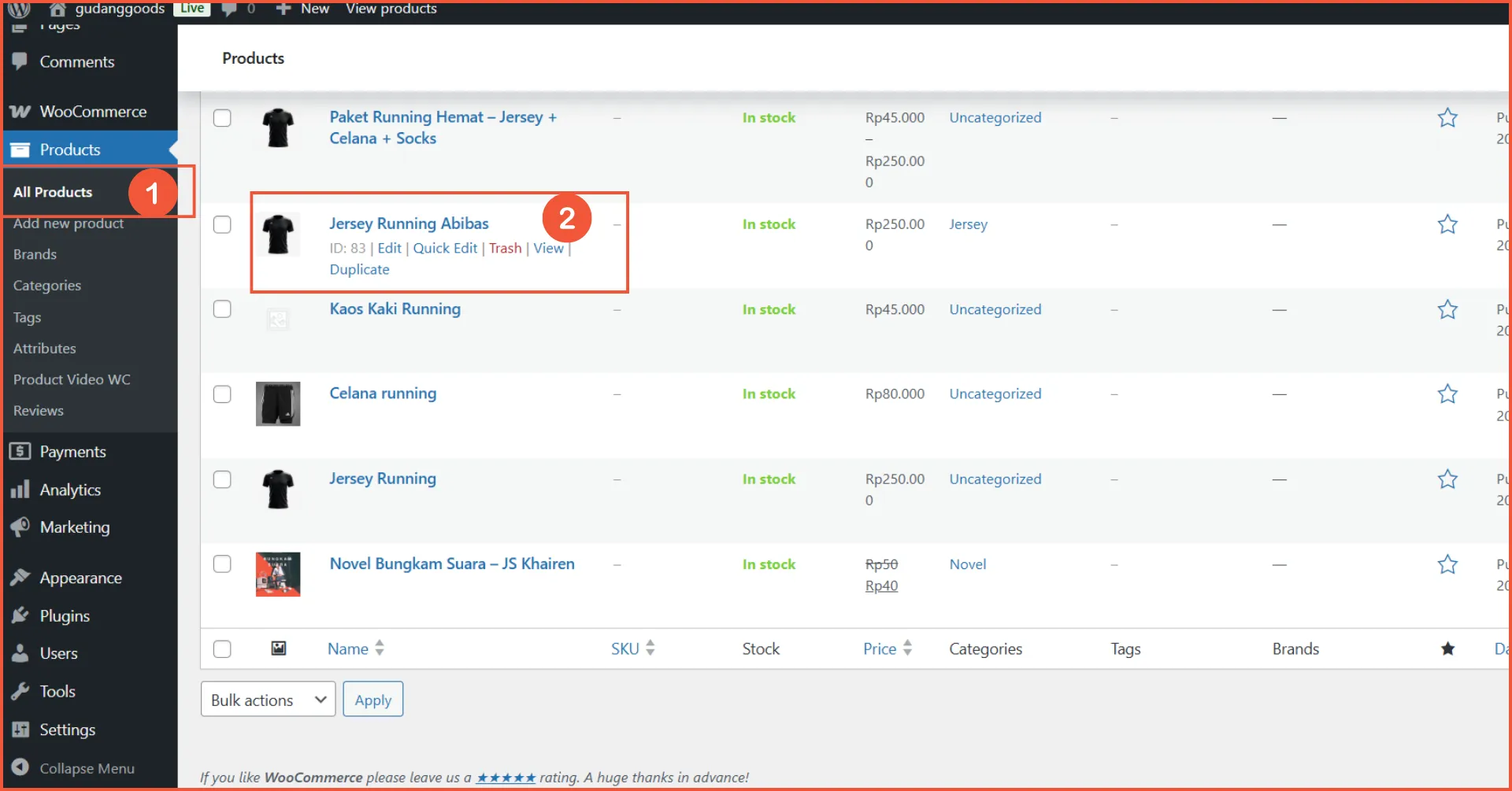The image size is (1512, 791).
Task: Check the box next to Novel Bungkam Suara
Action: [x=222, y=564]
